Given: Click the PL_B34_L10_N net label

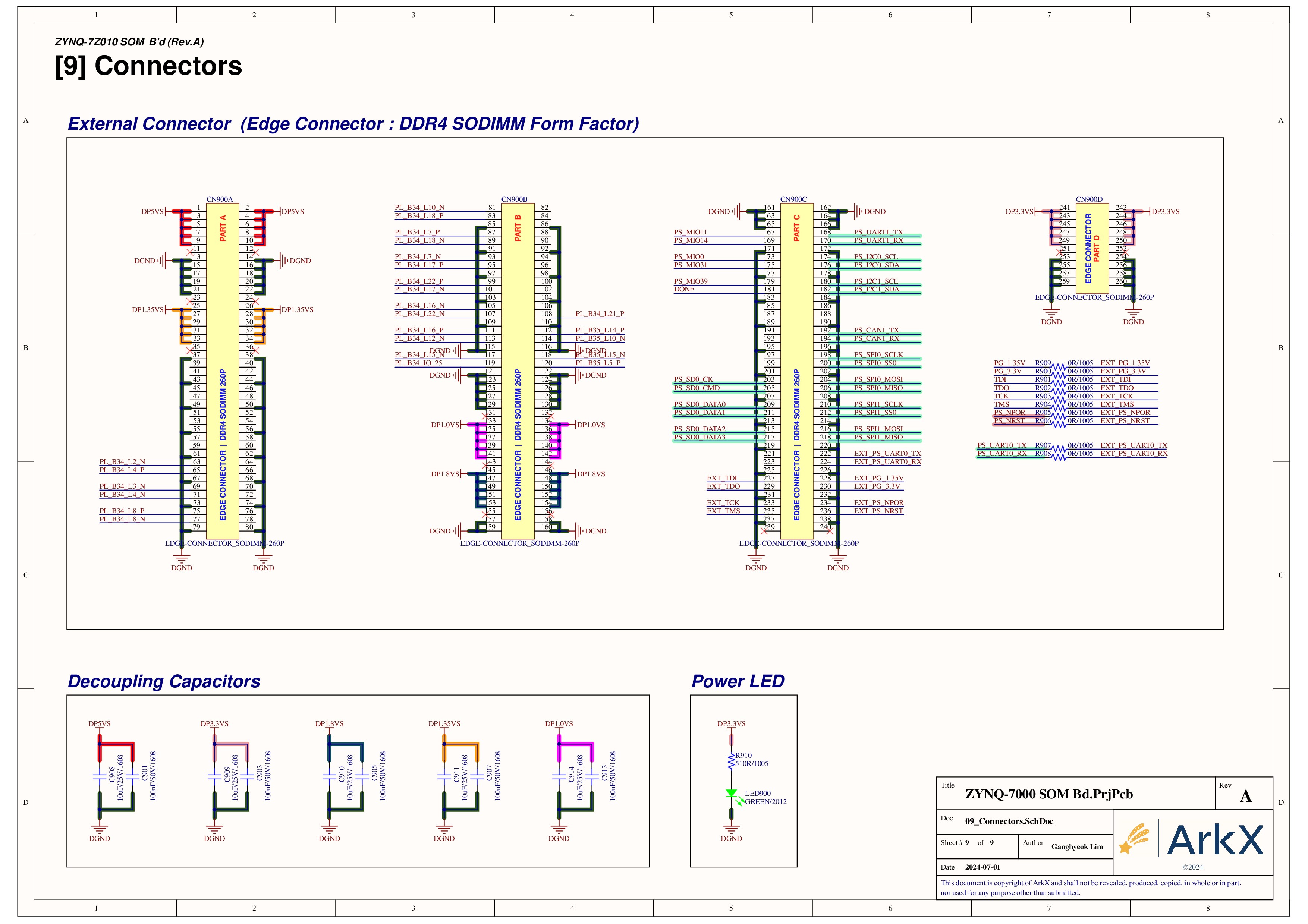Looking at the screenshot, I should tap(420, 208).
